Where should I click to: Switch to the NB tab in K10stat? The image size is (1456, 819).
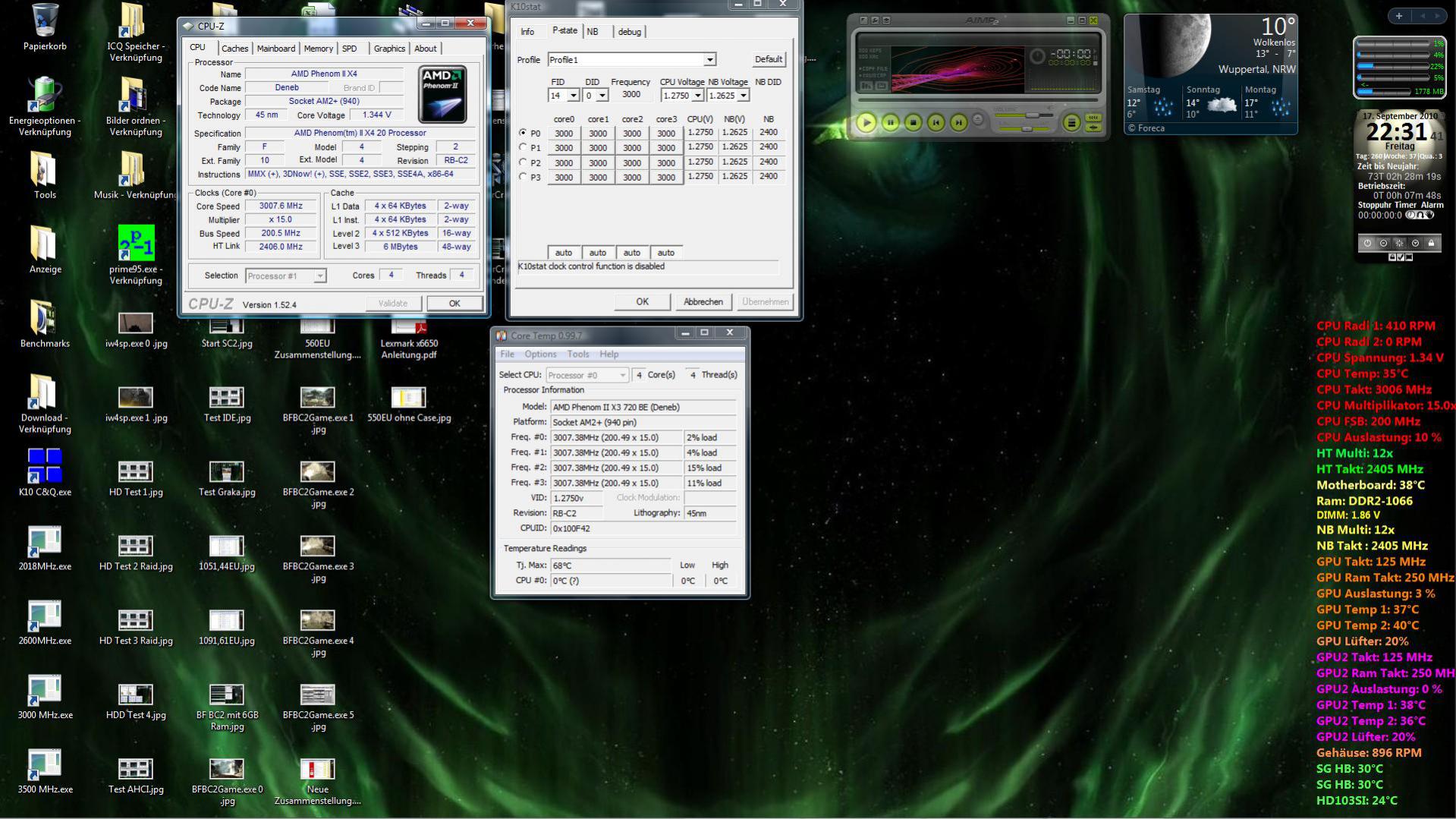click(593, 32)
